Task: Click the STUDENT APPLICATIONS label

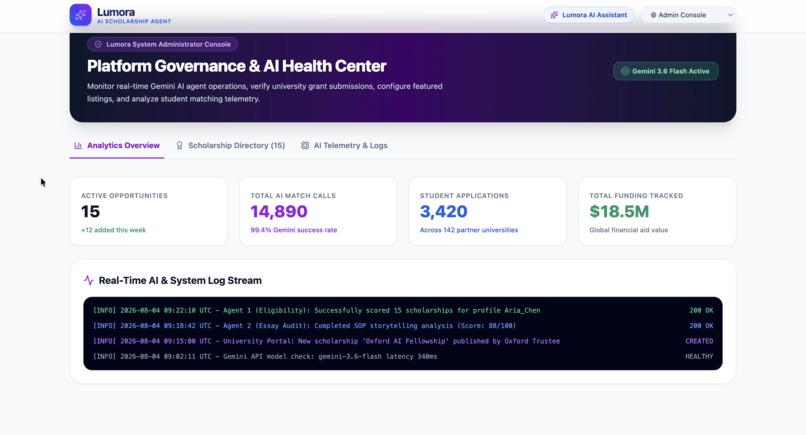Action: coord(464,195)
